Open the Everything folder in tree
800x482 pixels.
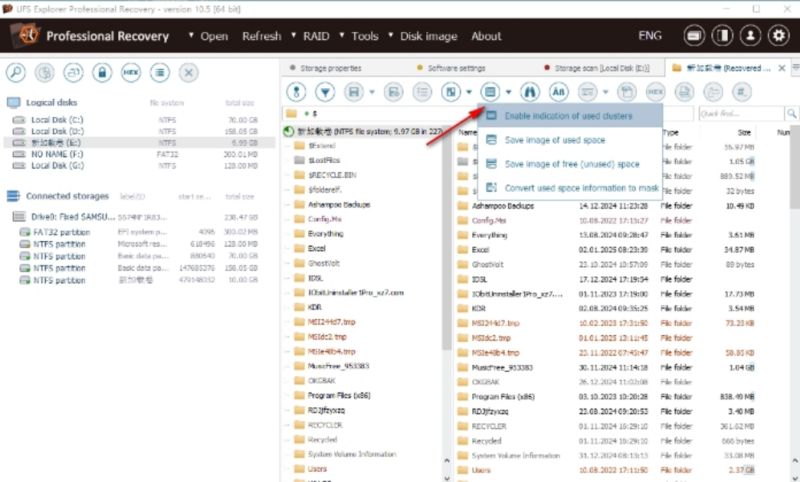326,234
